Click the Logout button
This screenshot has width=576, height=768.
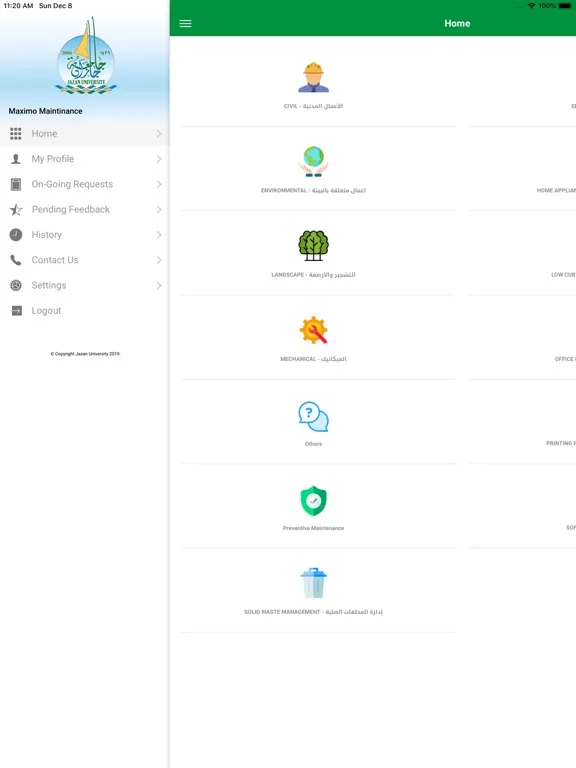click(85, 311)
